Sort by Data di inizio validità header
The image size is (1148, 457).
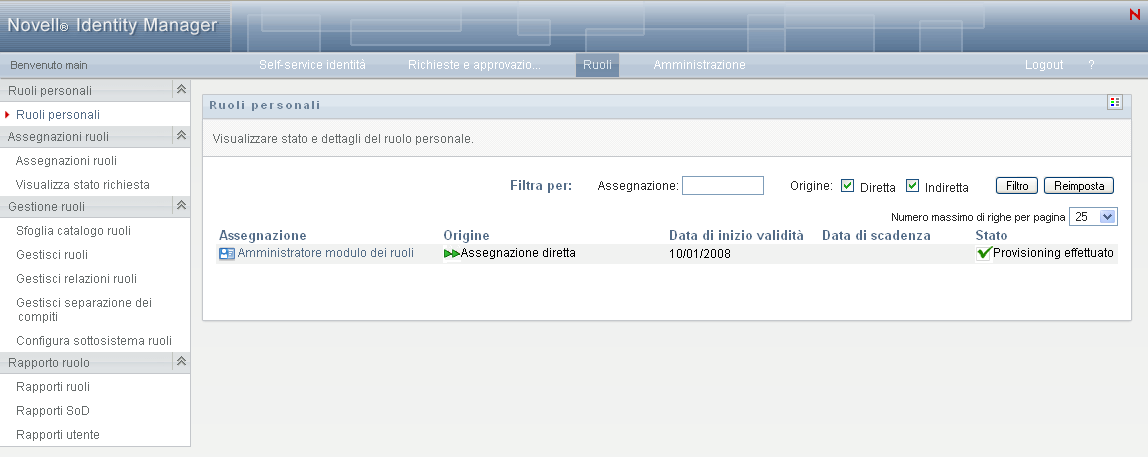point(737,236)
